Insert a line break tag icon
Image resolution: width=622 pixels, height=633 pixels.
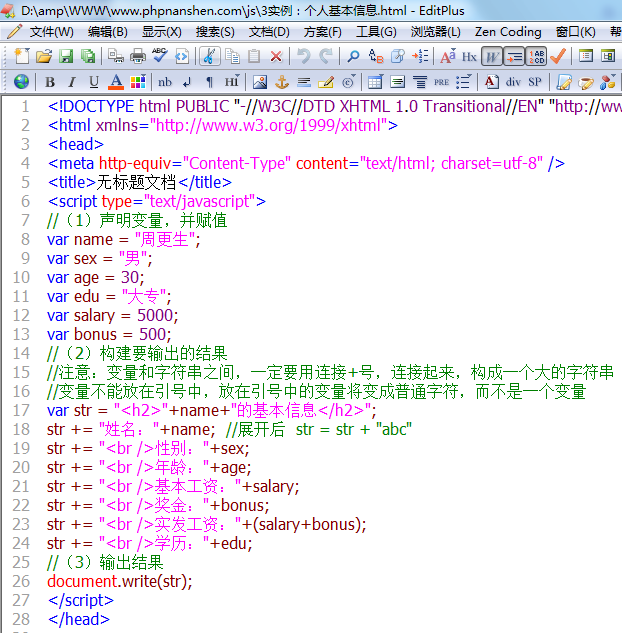tap(187, 82)
